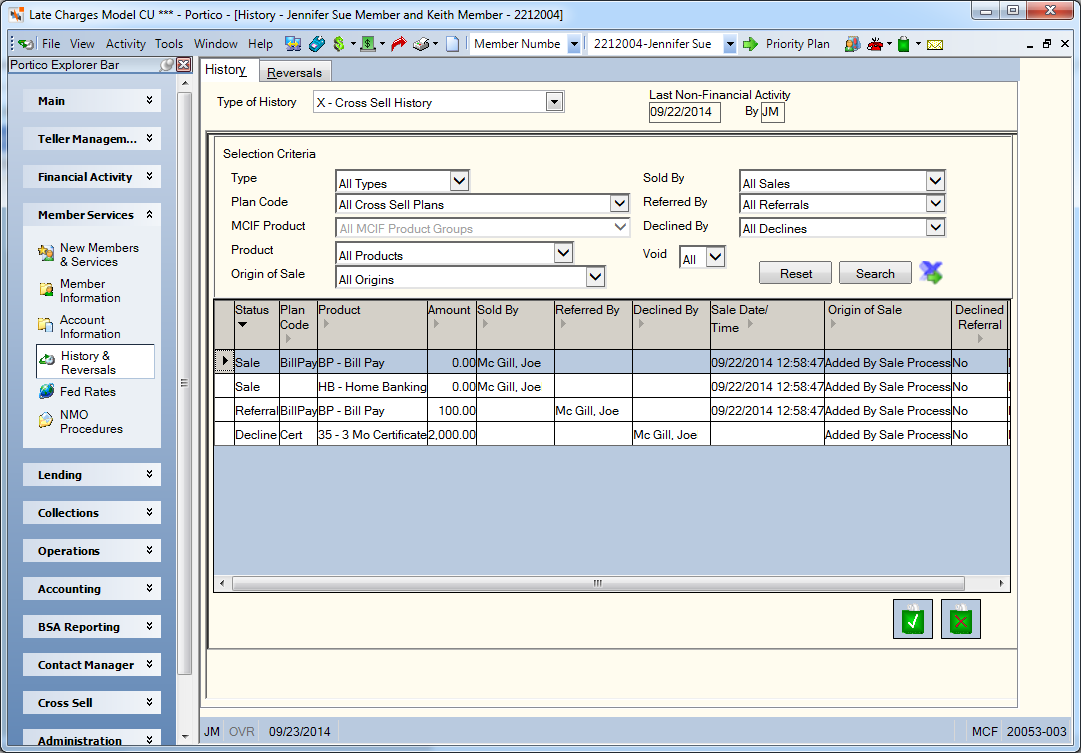This screenshot has width=1081, height=753.
Task: Click the red curved arrow toolbar icon
Action: coord(398,44)
